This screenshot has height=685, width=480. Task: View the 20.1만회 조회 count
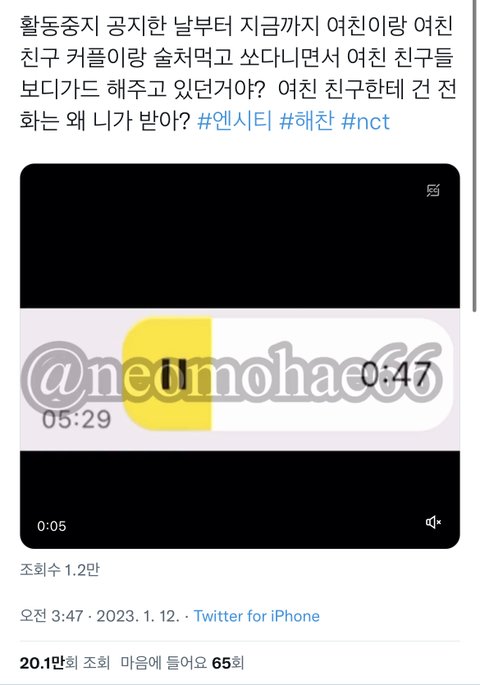(x=65, y=663)
